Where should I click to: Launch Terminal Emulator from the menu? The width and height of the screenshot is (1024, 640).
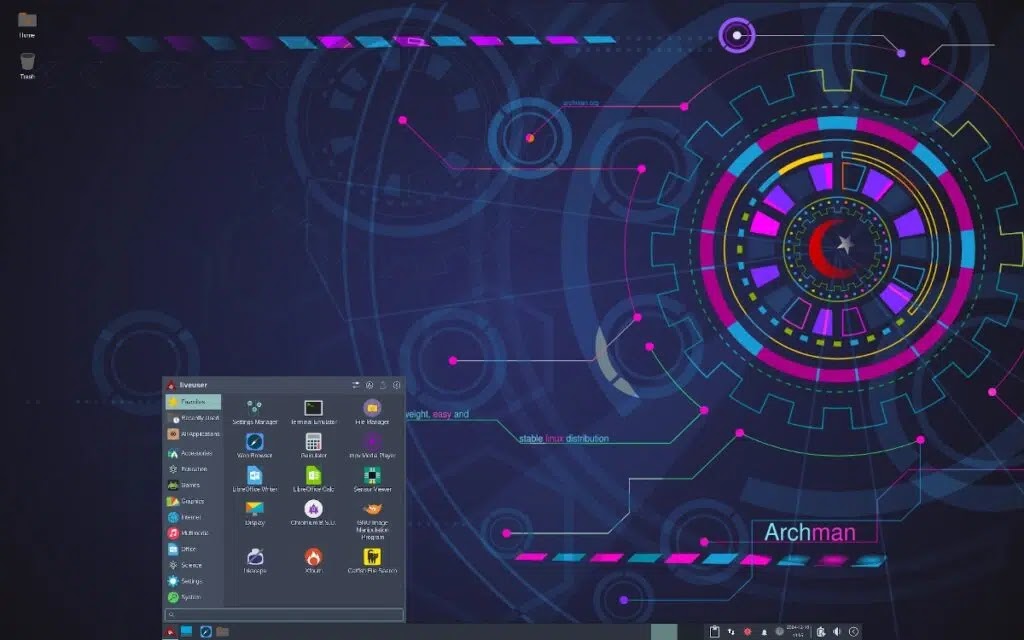(x=313, y=413)
